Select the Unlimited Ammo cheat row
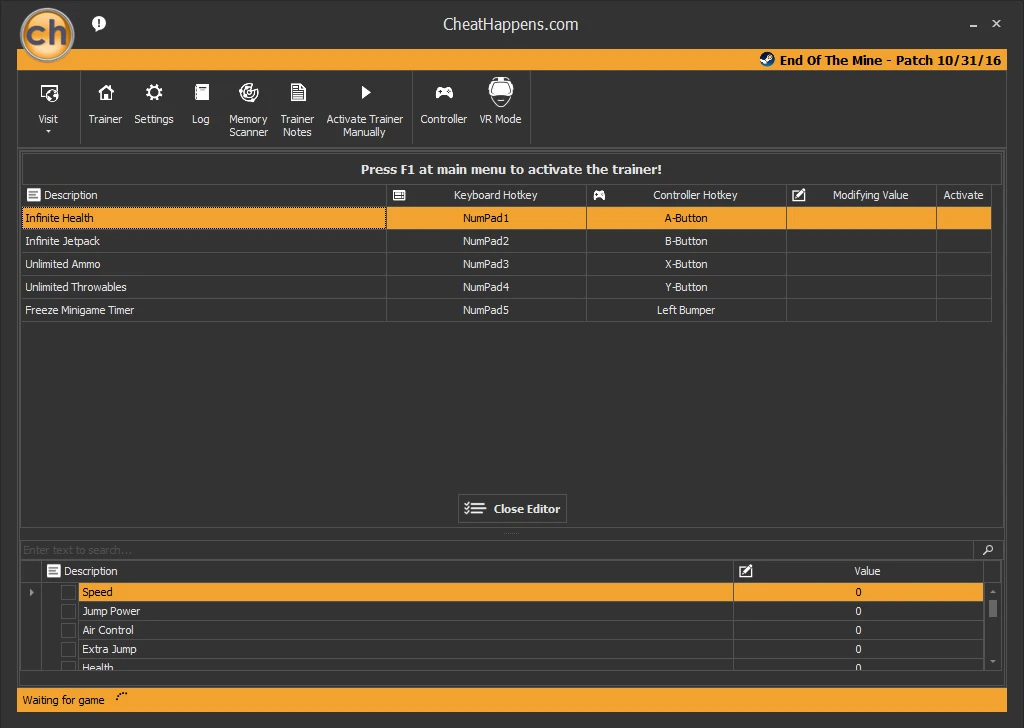 coord(200,264)
